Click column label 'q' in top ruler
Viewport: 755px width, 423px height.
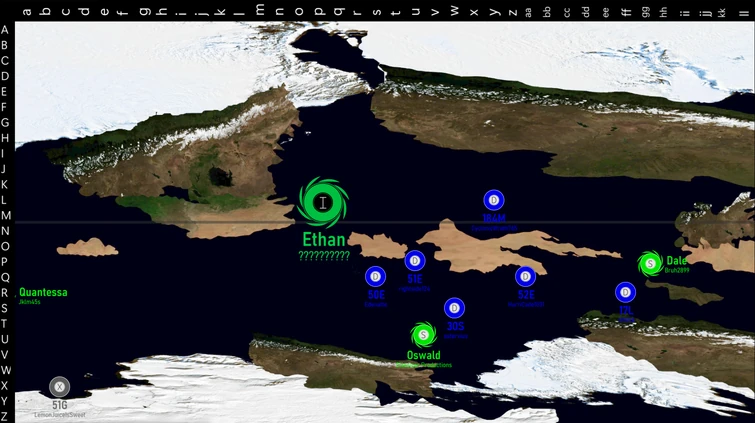pyautogui.click(x=338, y=11)
